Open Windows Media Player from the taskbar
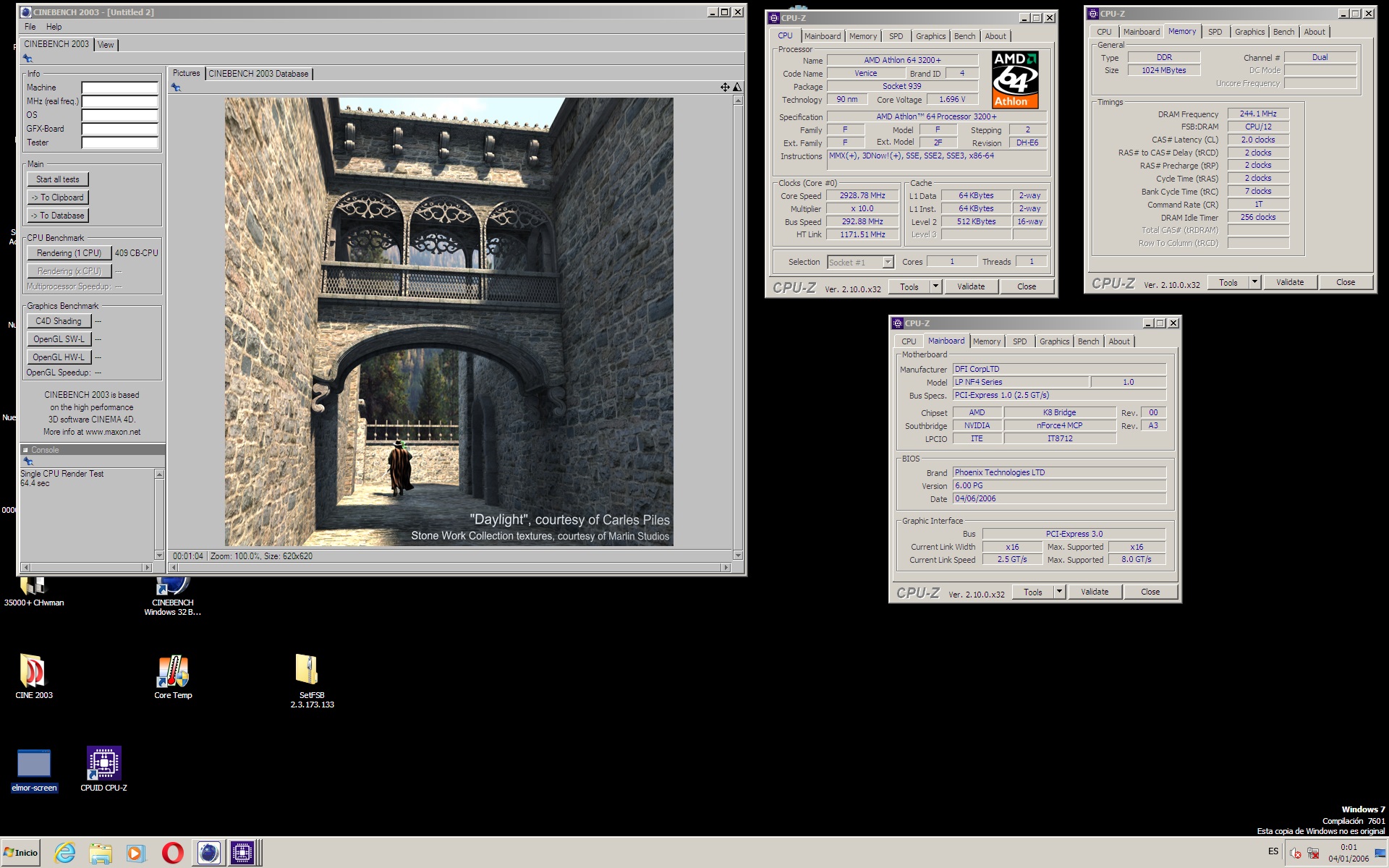The width and height of the screenshot is (1389, 868). click(x=135, y=853)
